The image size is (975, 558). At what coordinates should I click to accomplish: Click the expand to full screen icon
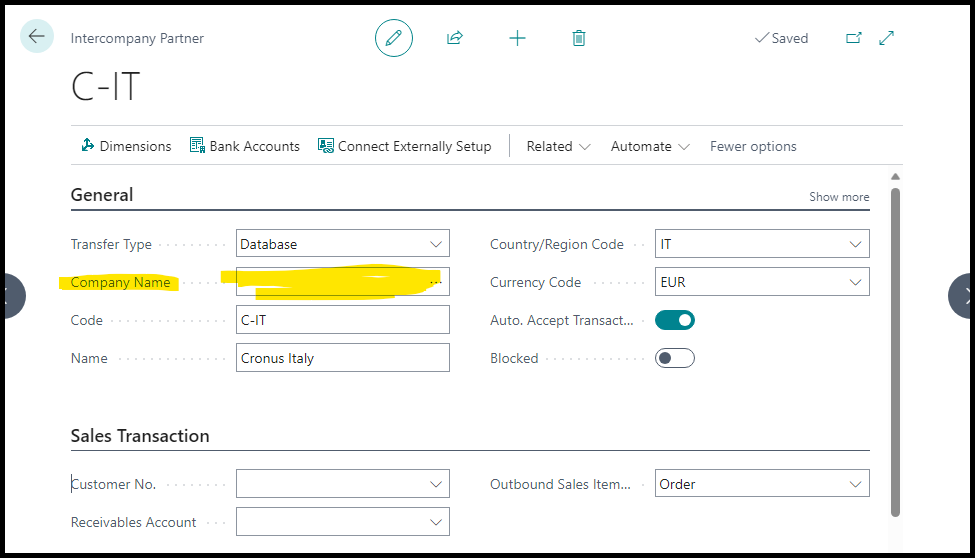pyautogui.click(x=886, y=38)
